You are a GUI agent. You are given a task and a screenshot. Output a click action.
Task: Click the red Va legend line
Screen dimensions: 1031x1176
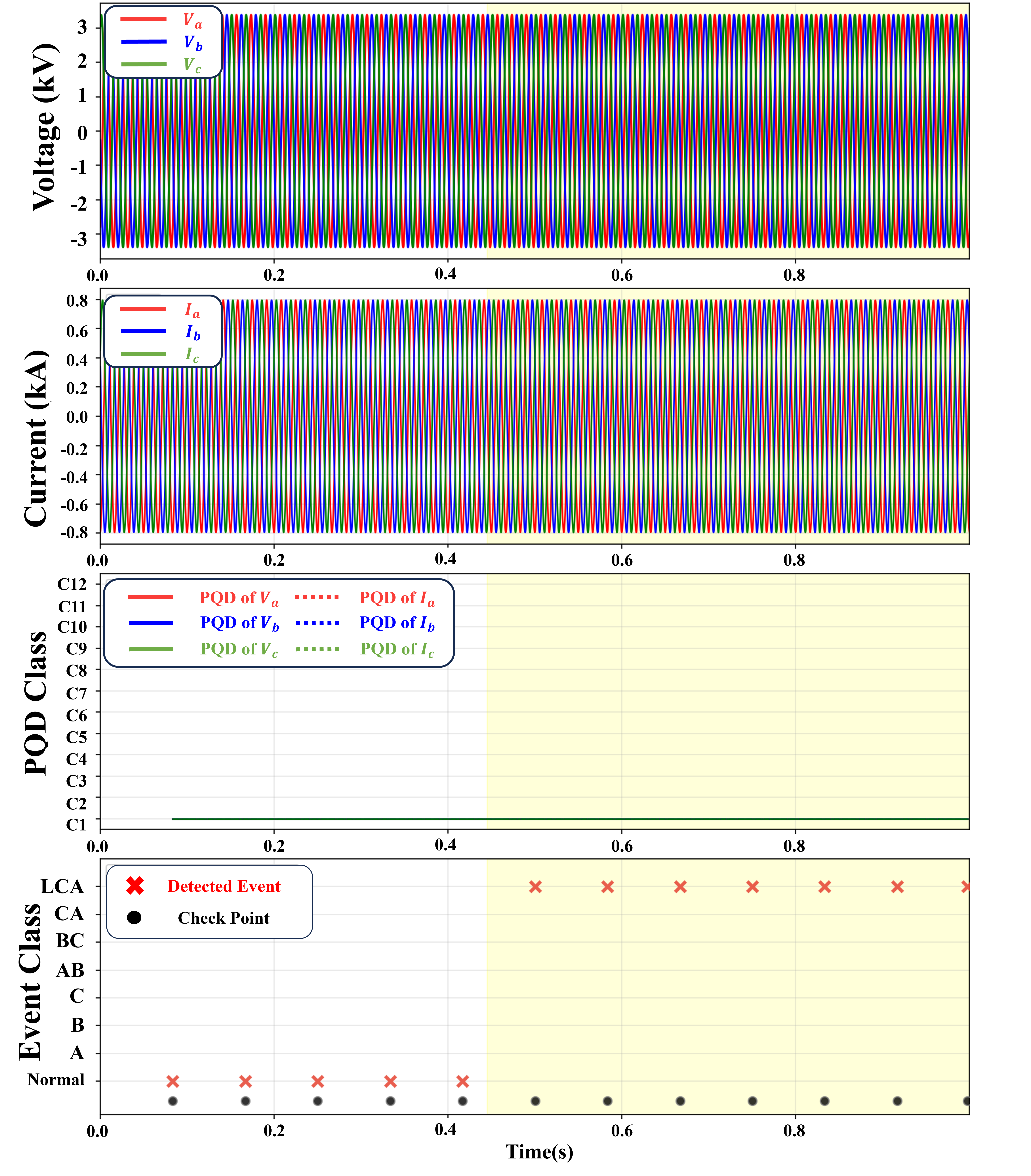143,19
